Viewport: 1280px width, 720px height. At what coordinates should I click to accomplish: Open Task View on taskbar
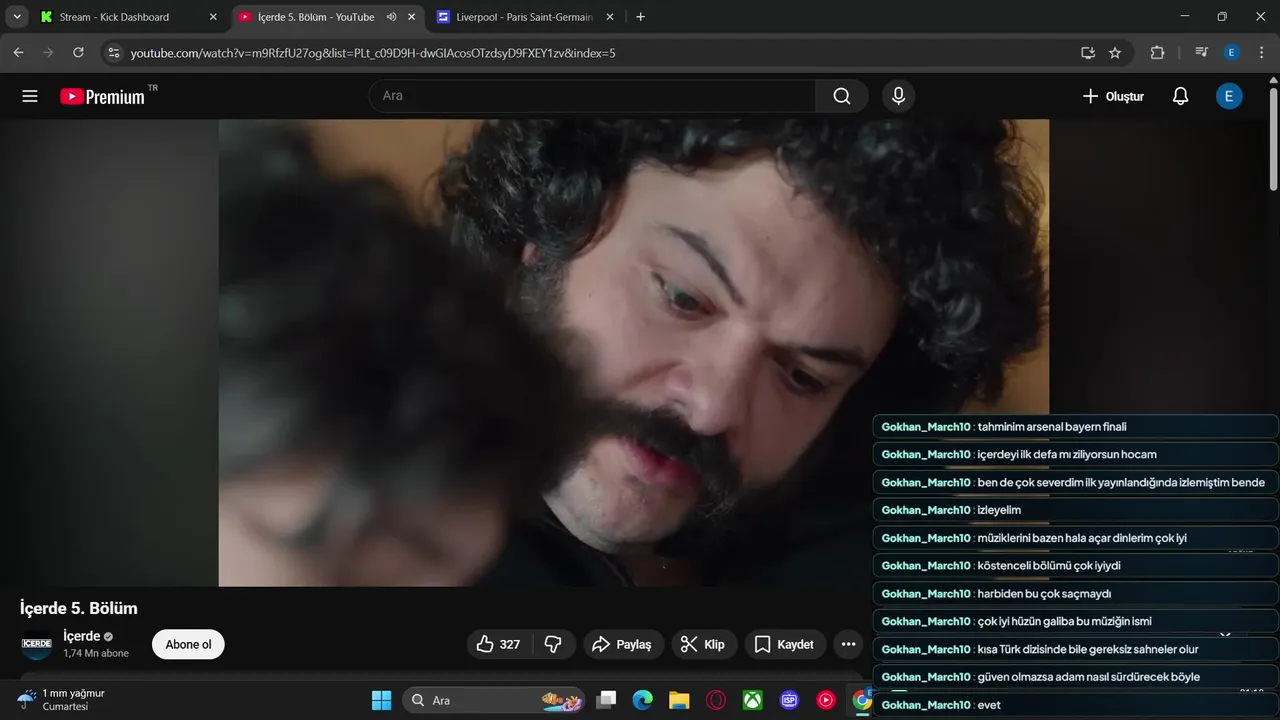point(606,700)
